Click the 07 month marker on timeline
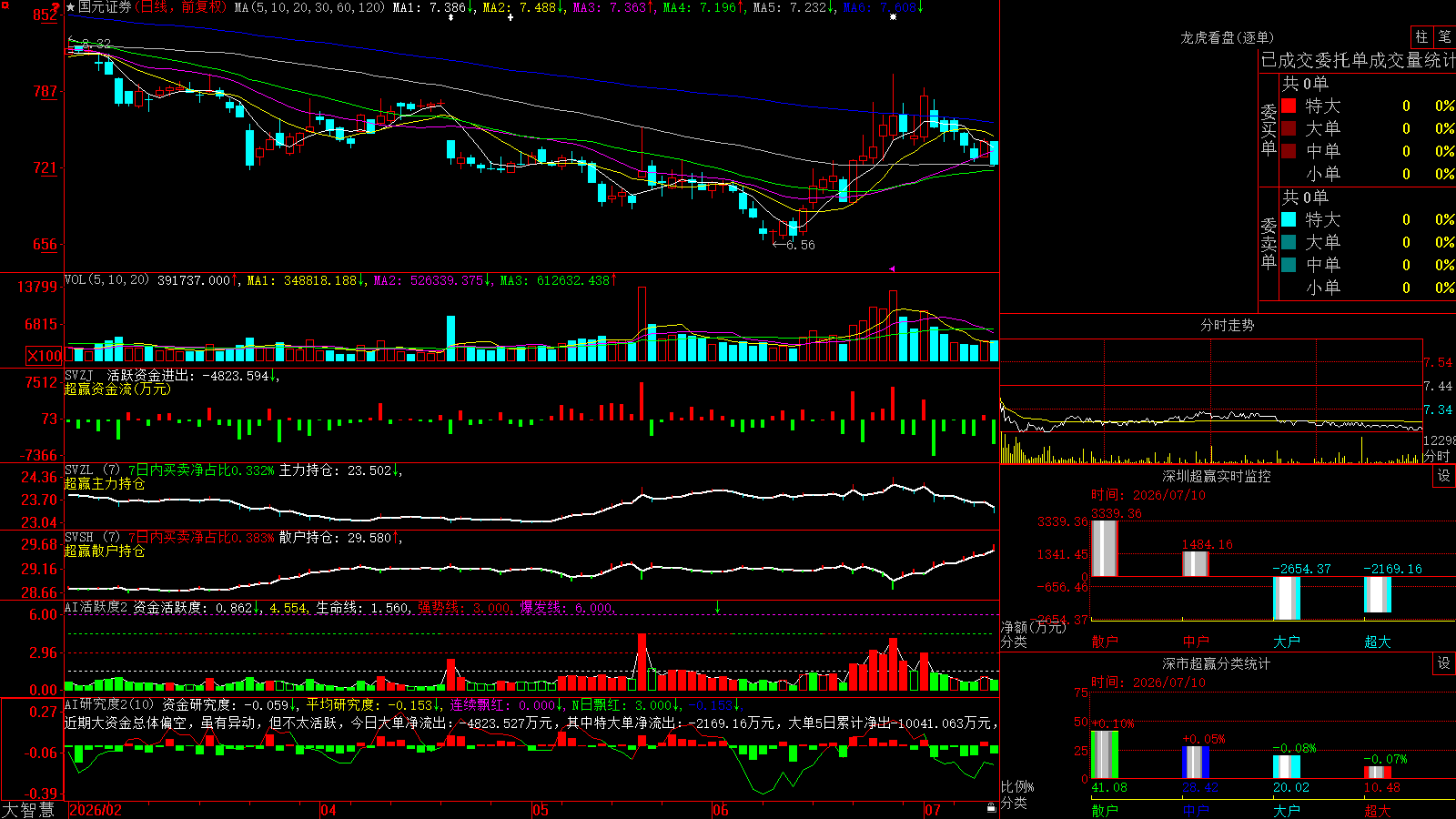Image resolution: width=1456 pixels, height=819 pixels. point(933,810)
